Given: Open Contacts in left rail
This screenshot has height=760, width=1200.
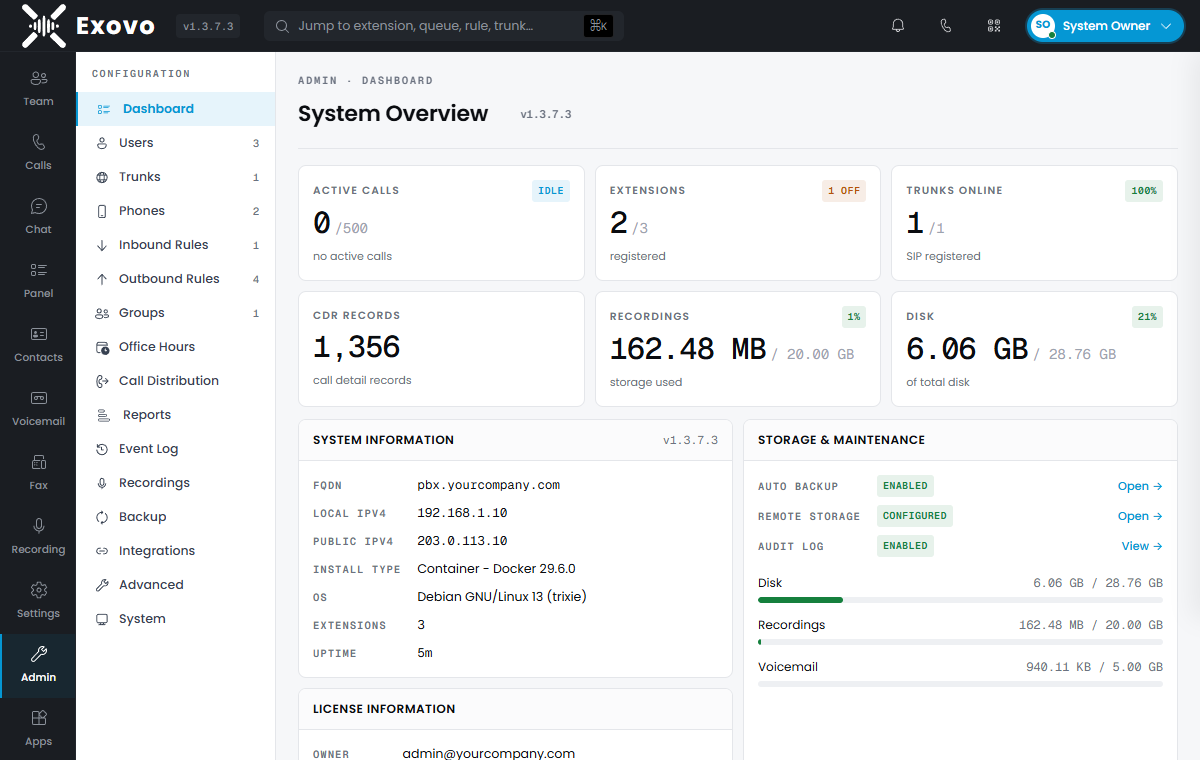Looking at the screenshot, I should coord(38,344).
